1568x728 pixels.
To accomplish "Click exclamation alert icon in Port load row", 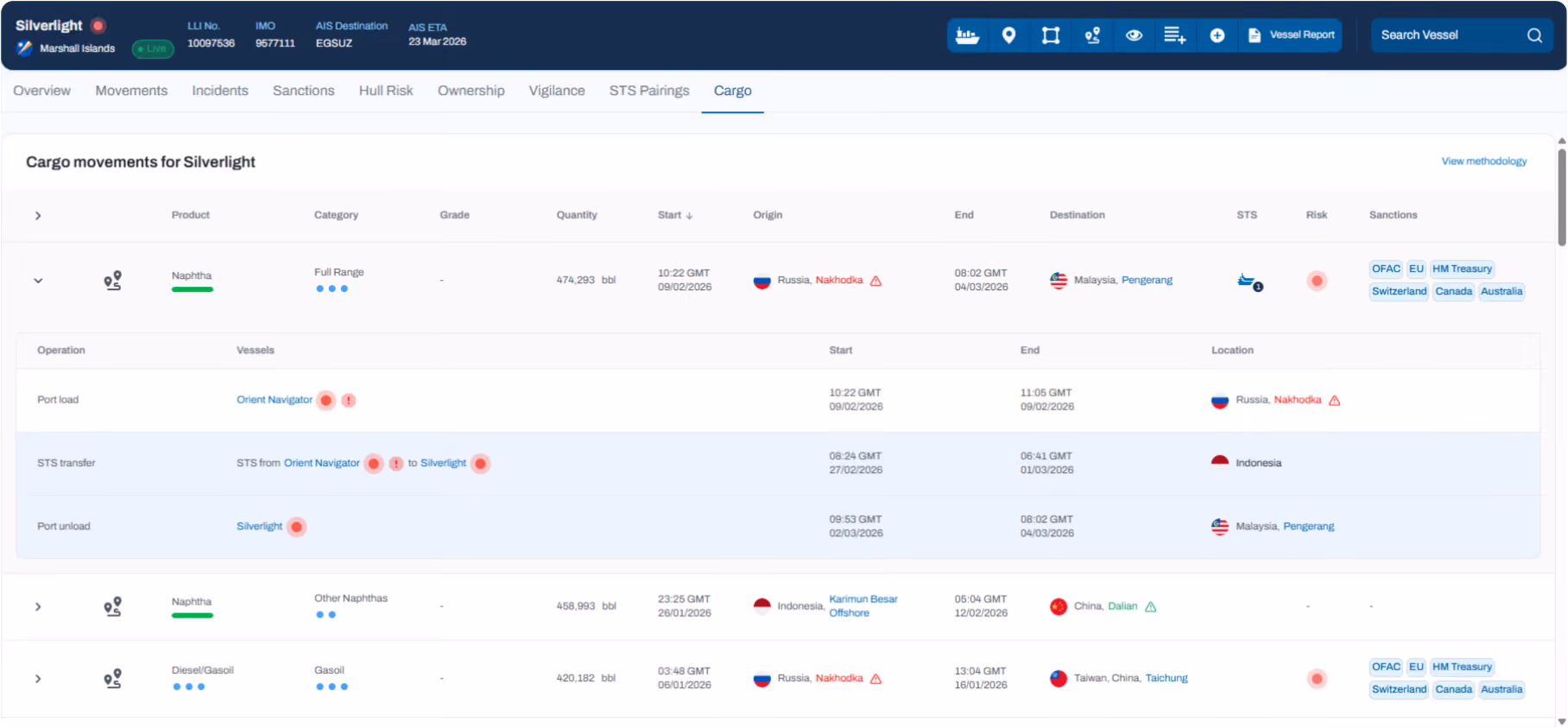I will coord(348,400).
